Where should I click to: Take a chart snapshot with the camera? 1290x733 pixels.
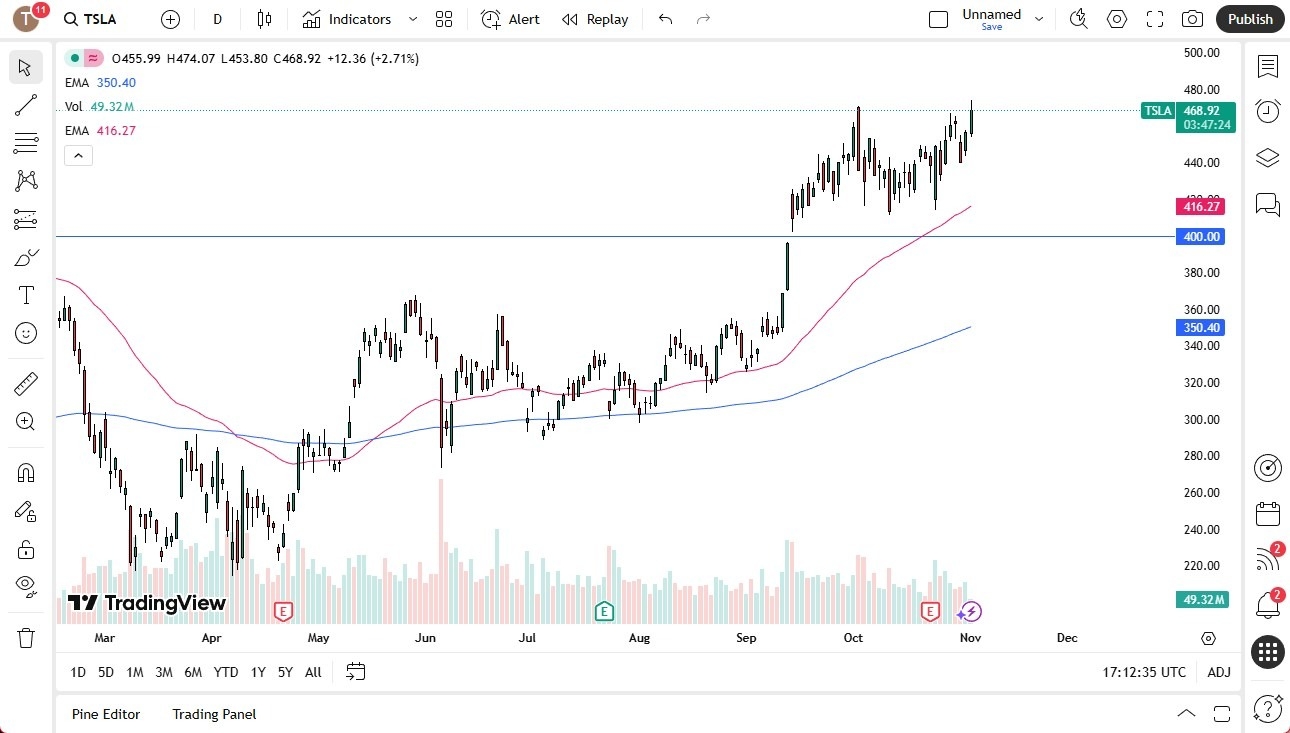(1193, 19)
